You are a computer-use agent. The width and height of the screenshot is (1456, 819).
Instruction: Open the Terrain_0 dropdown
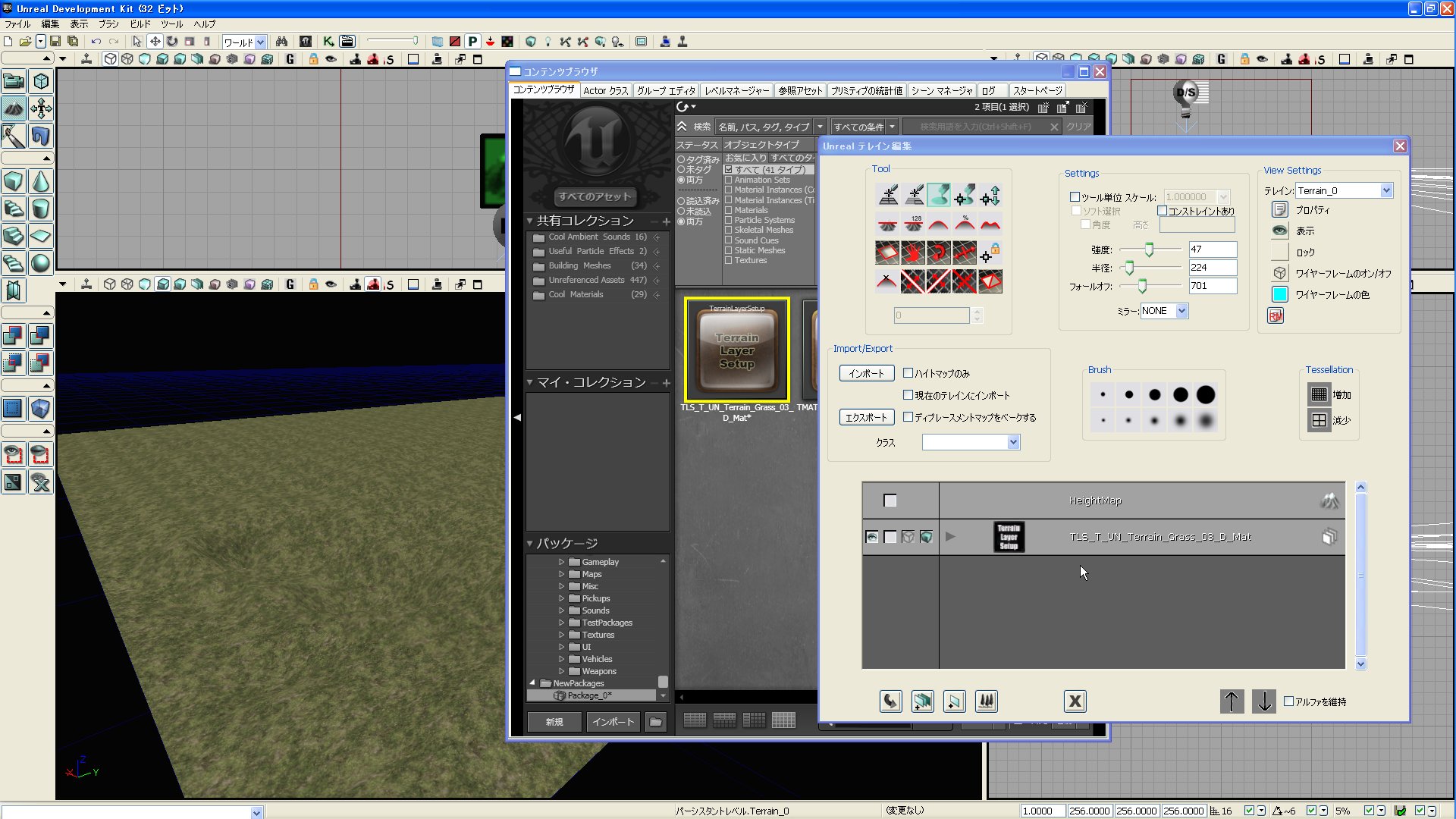(x=1386, y=190)
